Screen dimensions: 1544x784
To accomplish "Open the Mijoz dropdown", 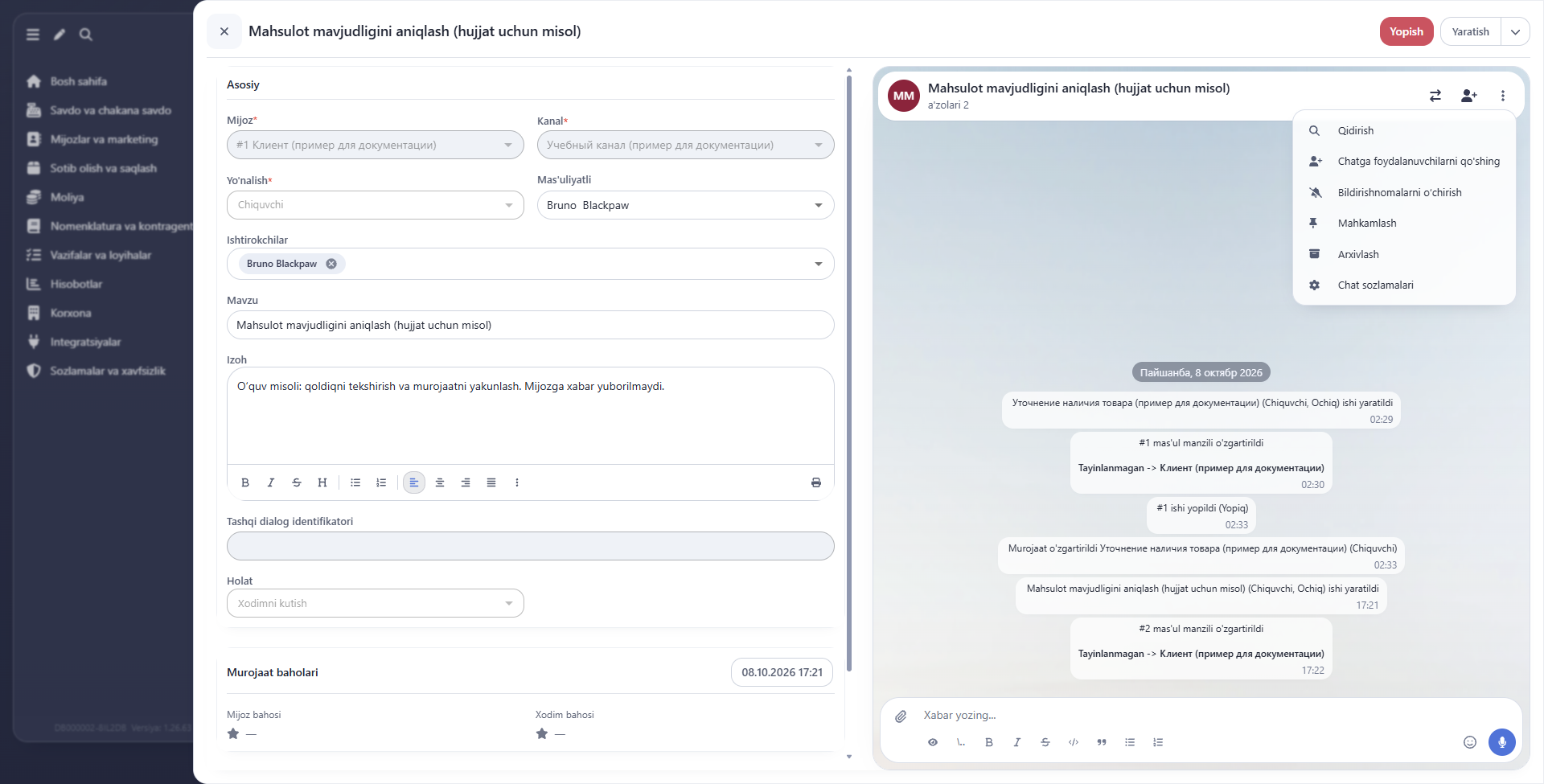I will [x=376, y=145].
